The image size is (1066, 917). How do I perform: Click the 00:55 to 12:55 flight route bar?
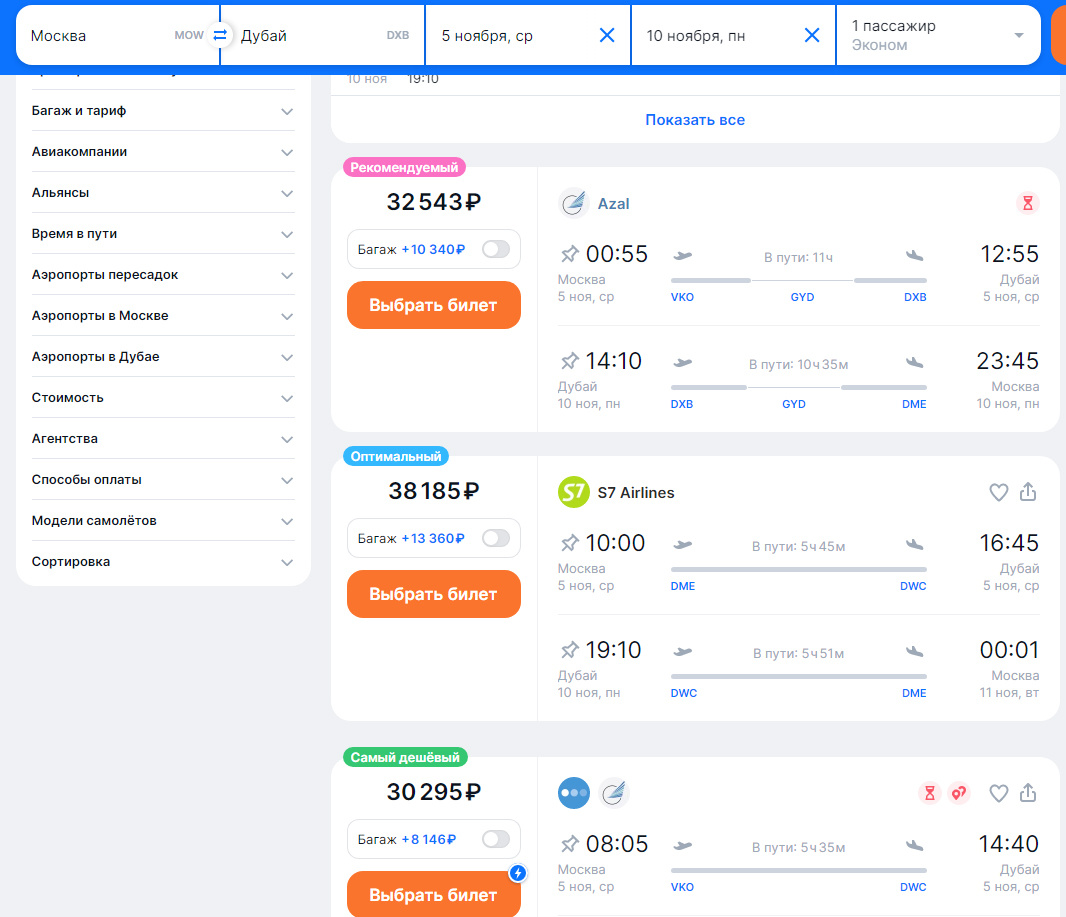click(799, 280)
